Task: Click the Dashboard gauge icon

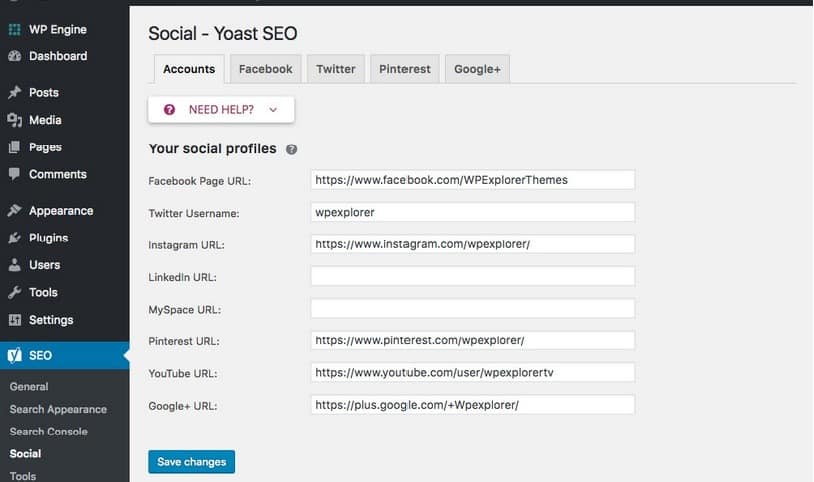Action: click(x=15, y=56)
